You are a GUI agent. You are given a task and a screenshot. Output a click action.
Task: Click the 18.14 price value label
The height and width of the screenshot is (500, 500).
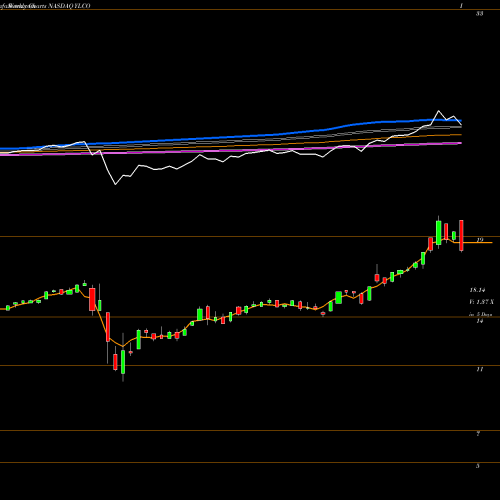coord(477,290)
